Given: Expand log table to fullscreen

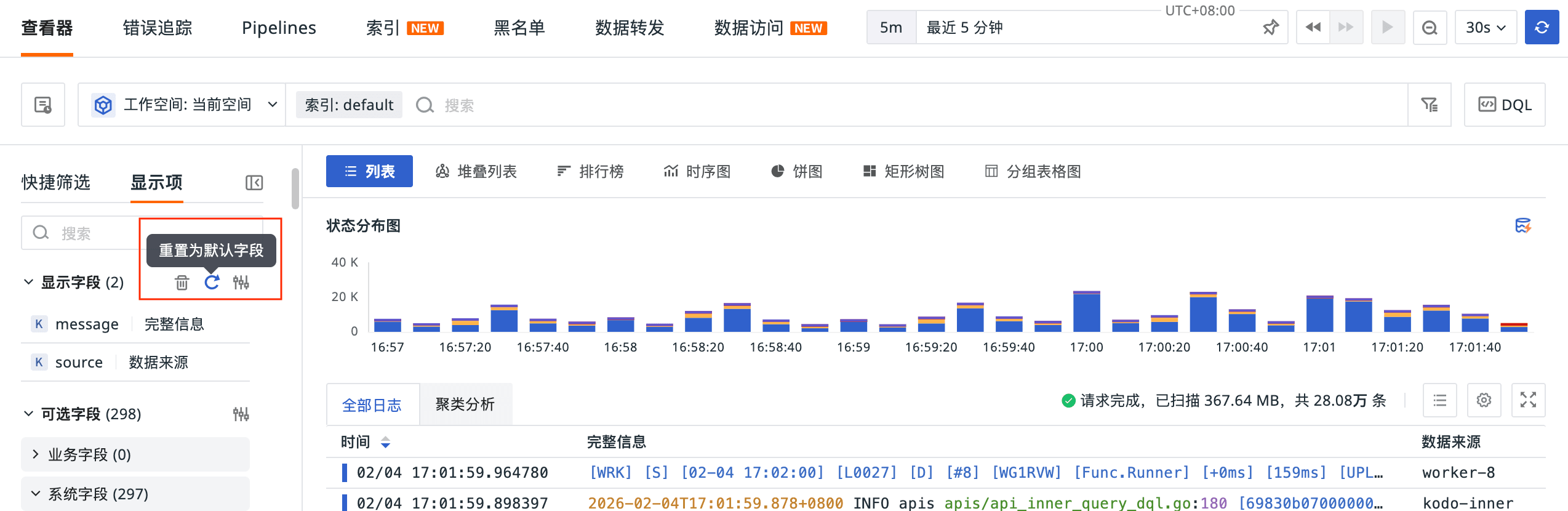Looking at the screenshot, I should (x=1528, y=401).
